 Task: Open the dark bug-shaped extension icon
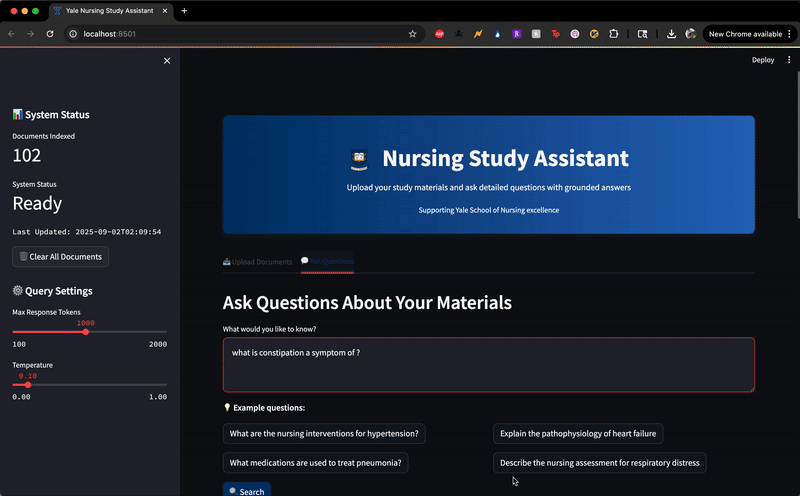point(459,34)
